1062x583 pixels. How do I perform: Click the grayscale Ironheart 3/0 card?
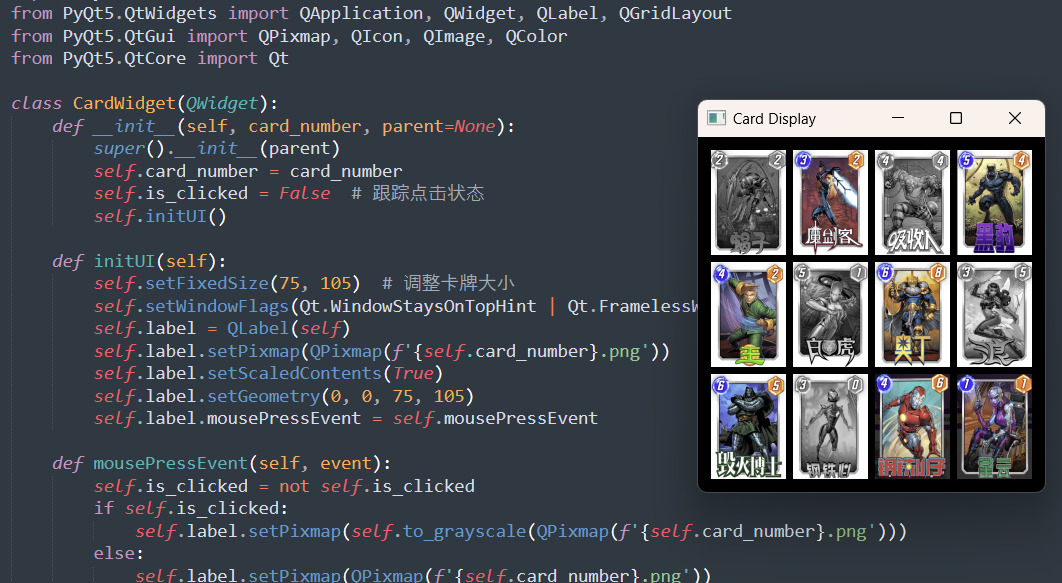click(x=829, y=427)
